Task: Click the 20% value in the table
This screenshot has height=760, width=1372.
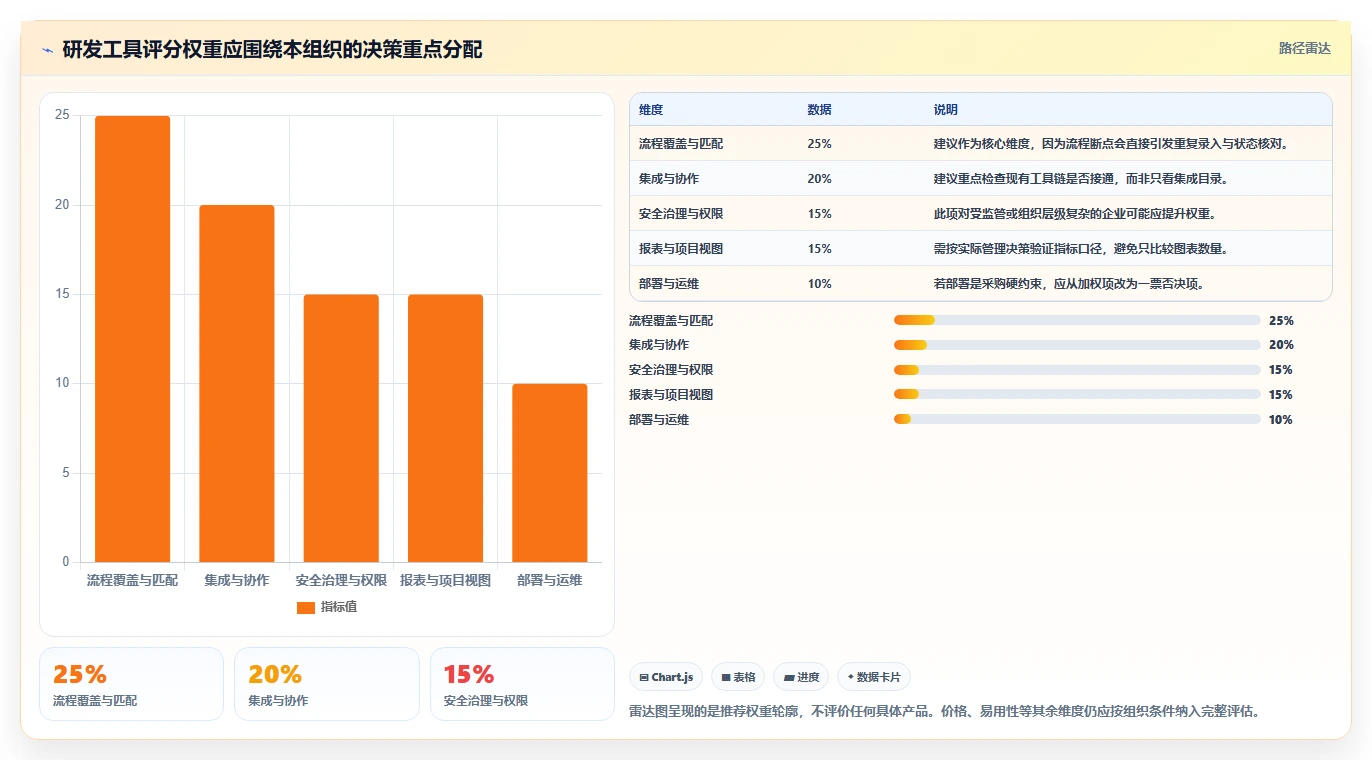Action: coord(819,179)
